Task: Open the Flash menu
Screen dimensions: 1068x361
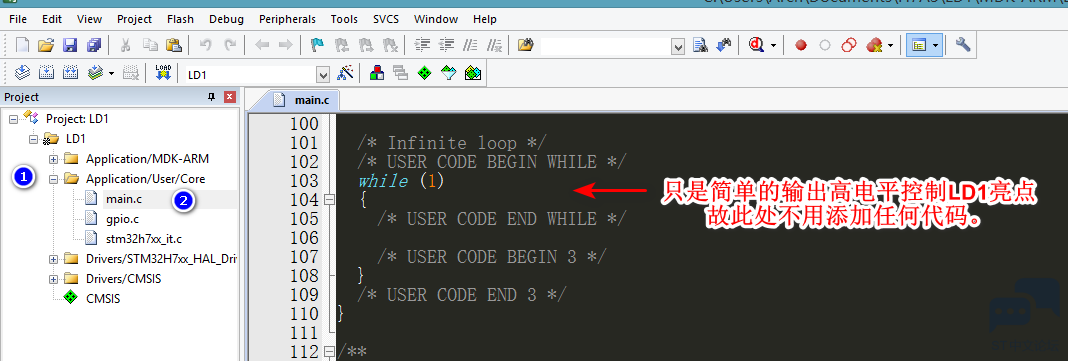Action: click(x=180, y=19)
